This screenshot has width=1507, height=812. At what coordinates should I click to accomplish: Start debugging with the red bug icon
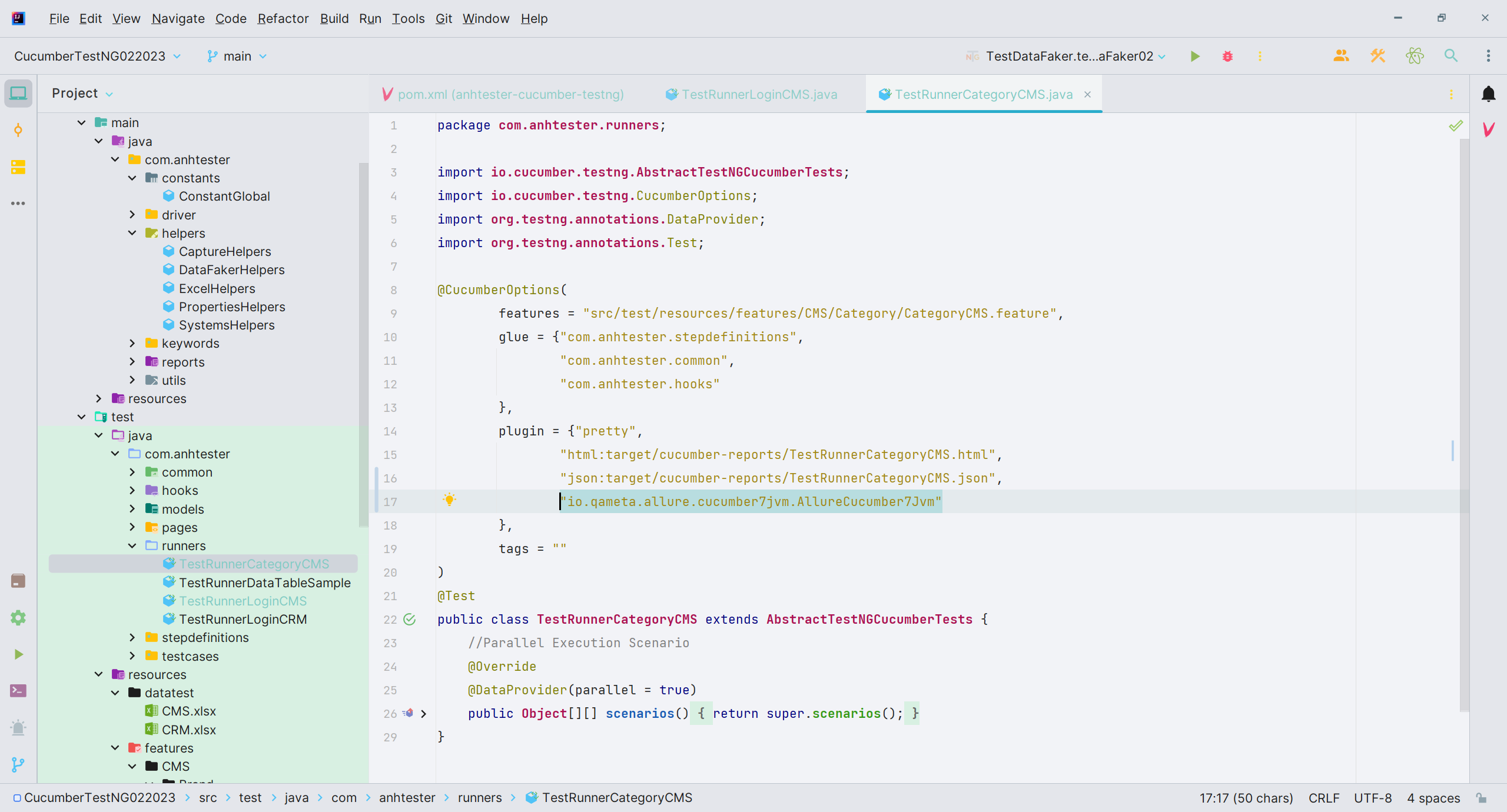(x=1227, y=56)
